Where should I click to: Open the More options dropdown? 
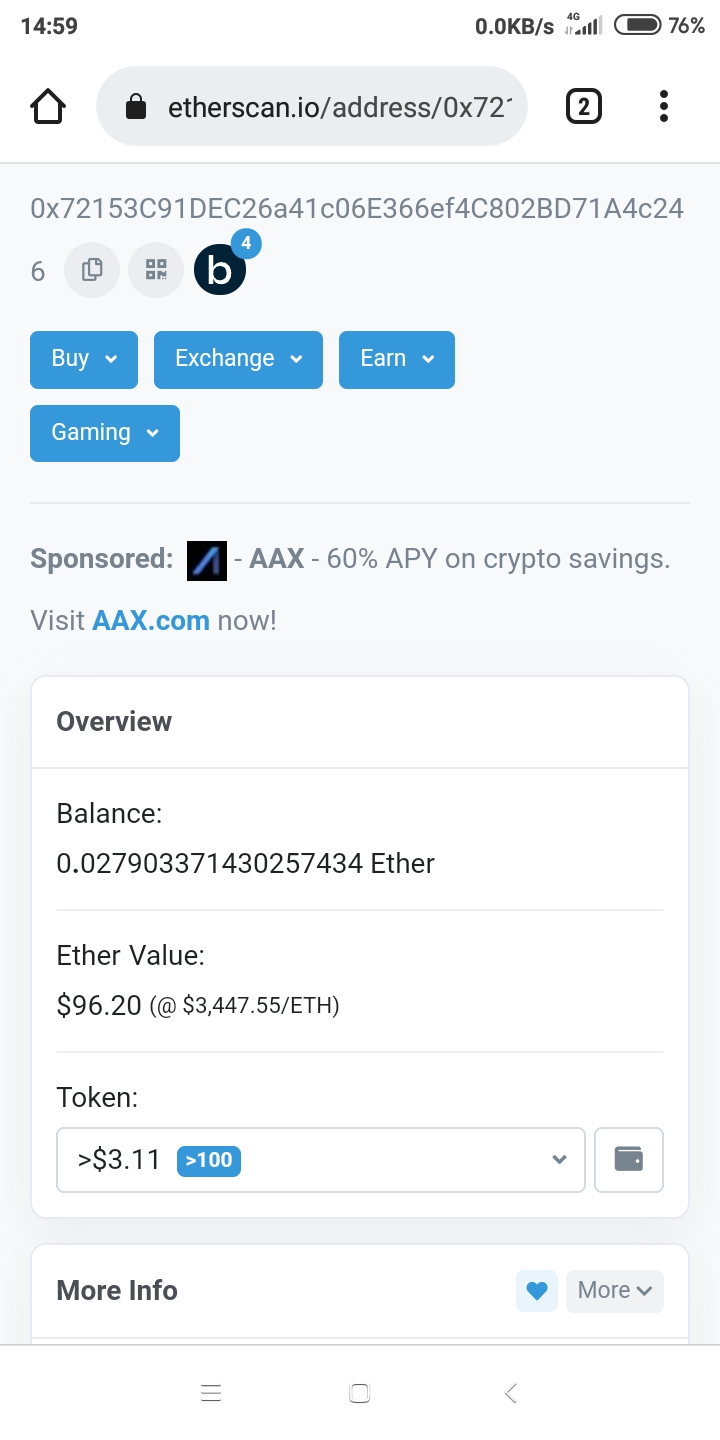[614, 1291]
